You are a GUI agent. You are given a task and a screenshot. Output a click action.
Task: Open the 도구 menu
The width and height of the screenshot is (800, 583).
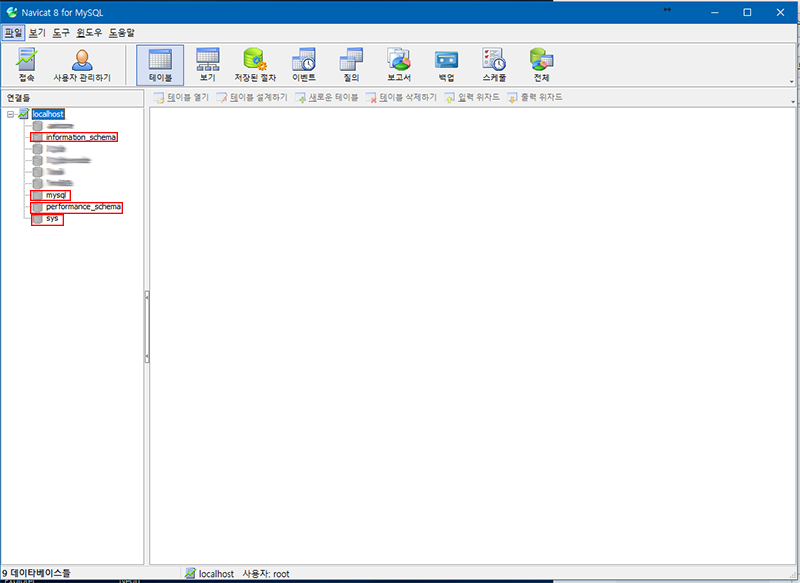[x=61, y=33]
